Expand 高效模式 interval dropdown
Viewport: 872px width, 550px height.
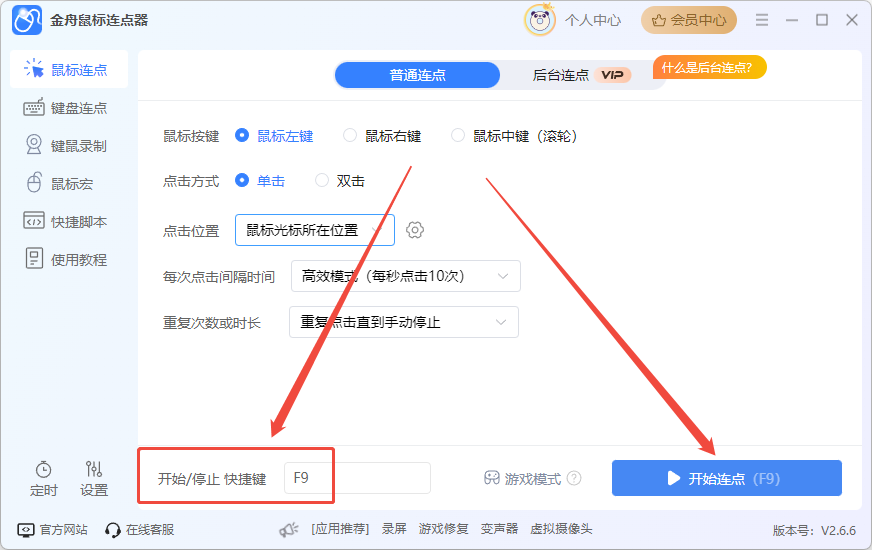tap(406, 276)
